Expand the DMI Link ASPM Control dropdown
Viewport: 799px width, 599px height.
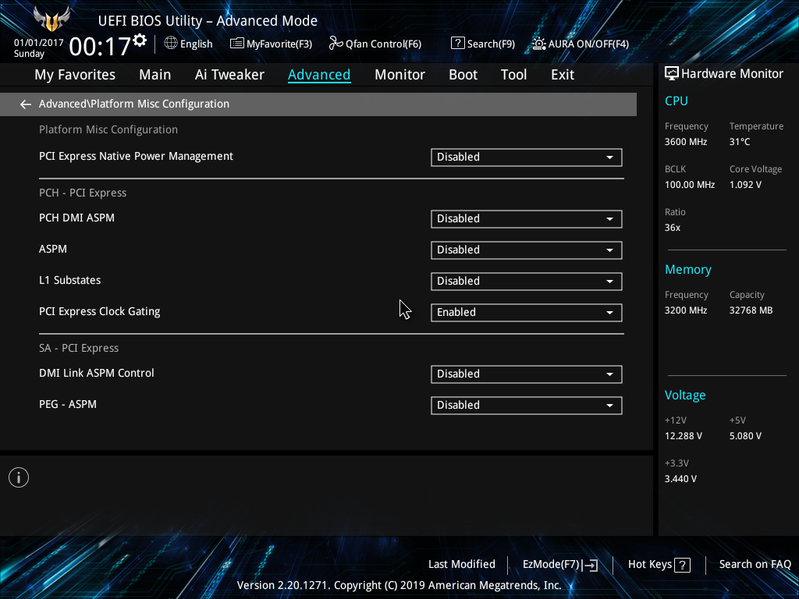pyautogui.click(x=526, y=374)
